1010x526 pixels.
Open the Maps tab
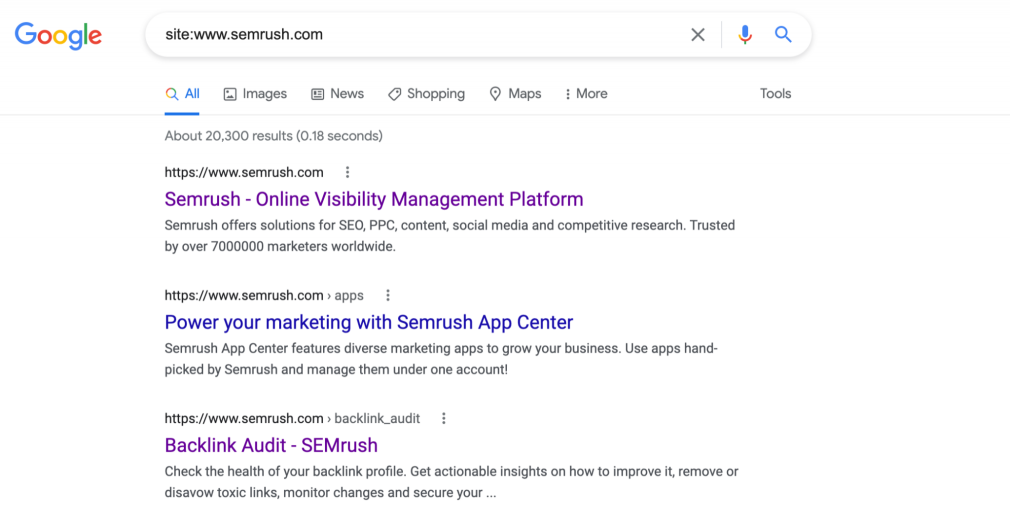pos(515,94)
